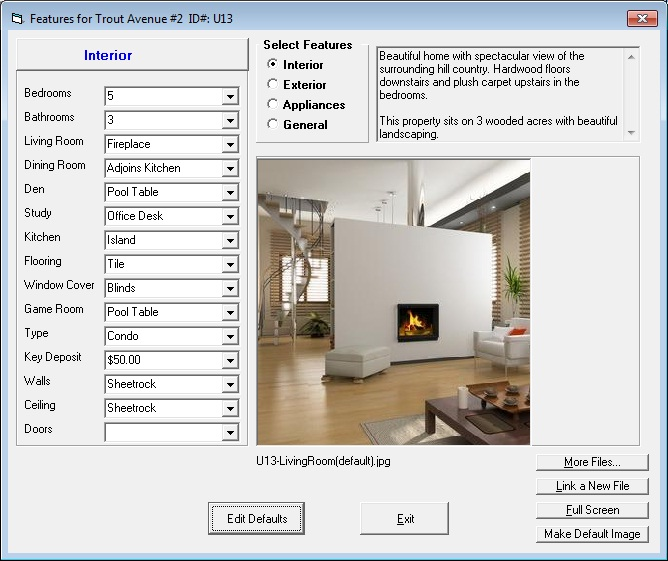The width and height of the screenshot is (668, 561).
Task: Click the window title bar form icon
Action: click(x=16, y=18)
